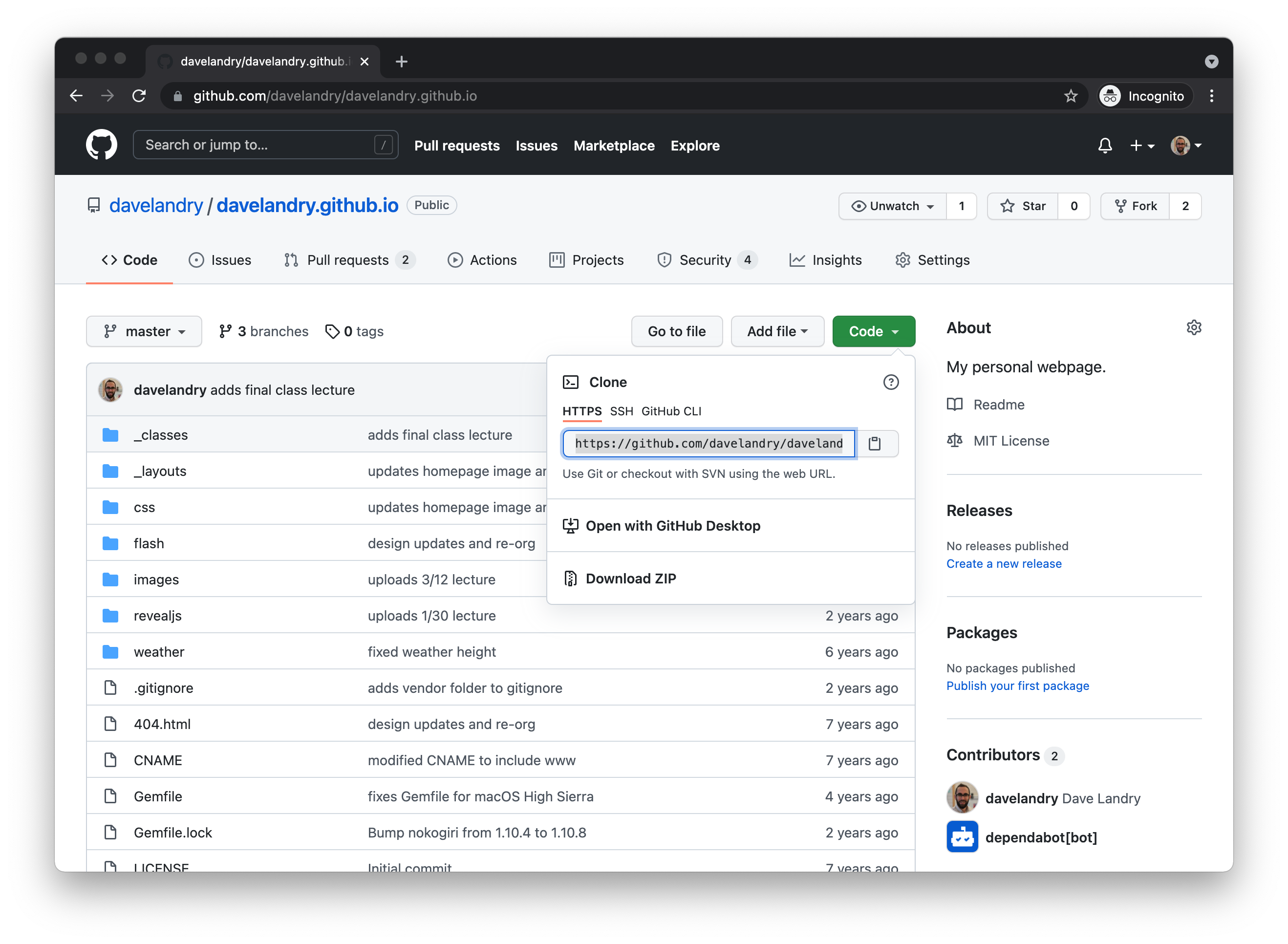The height and width of the screenshot is (944, 1288).
Task: Click Go to file button
Action: 677,331
